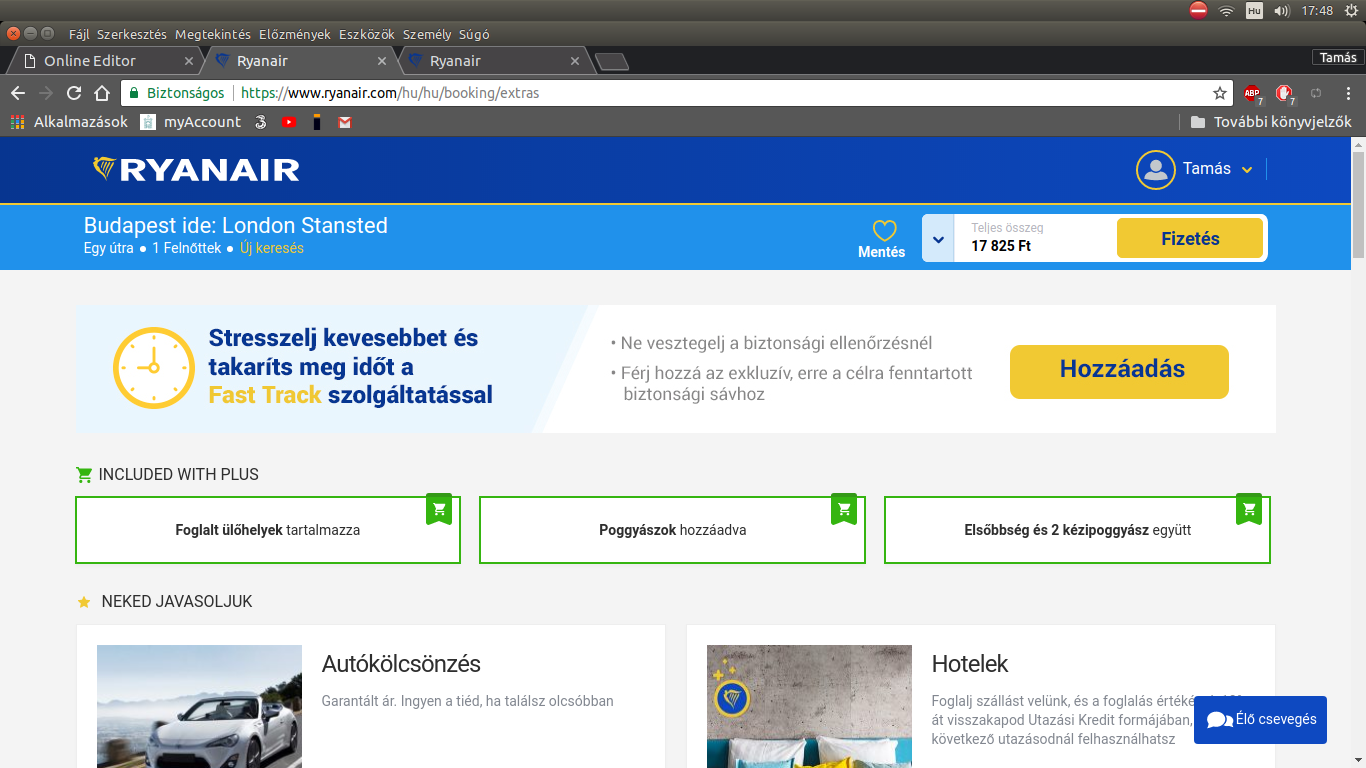1366x768 pixels.
Task: Click the Tamás Chrome profile button
Action: pos(1338,57)
